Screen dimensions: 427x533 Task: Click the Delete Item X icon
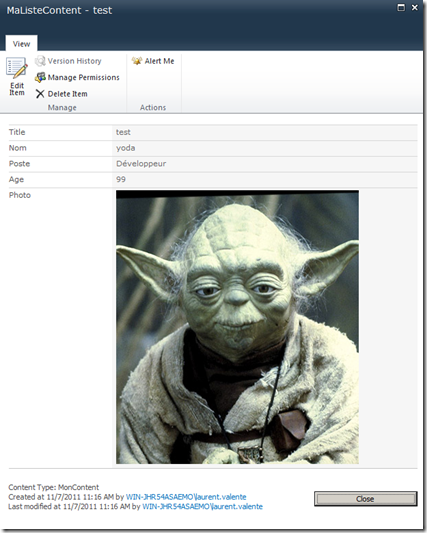point(40,94)
